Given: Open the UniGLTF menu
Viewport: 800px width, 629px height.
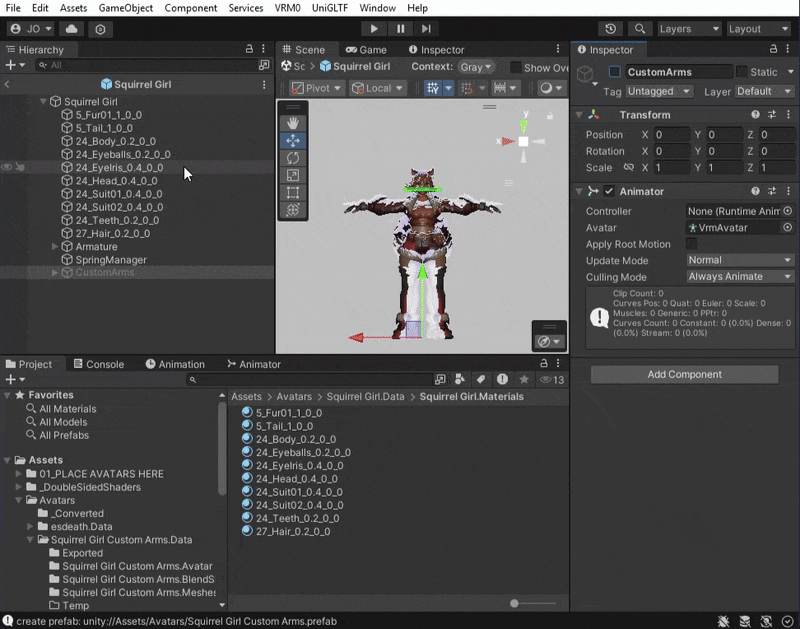Looking at the screenshot, I should [330, 8].
